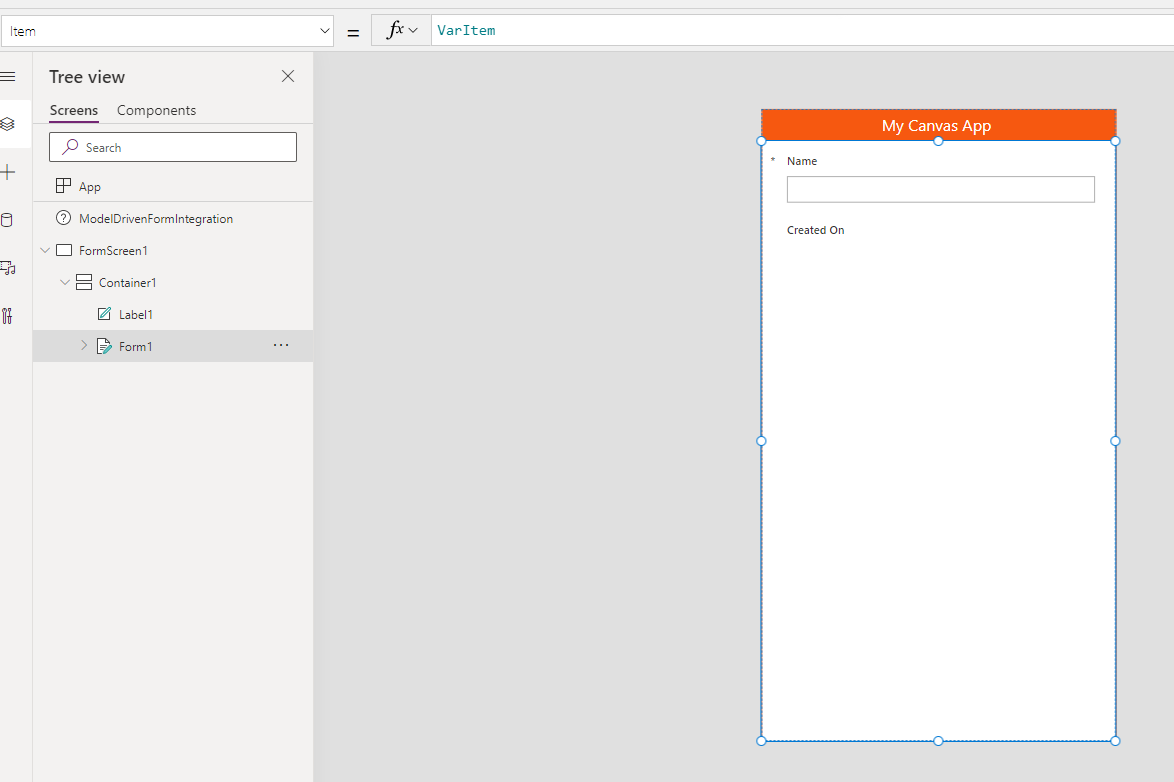Select the Tree view layers icon
The image size is (1174, 782).
[x=8, y=124]
